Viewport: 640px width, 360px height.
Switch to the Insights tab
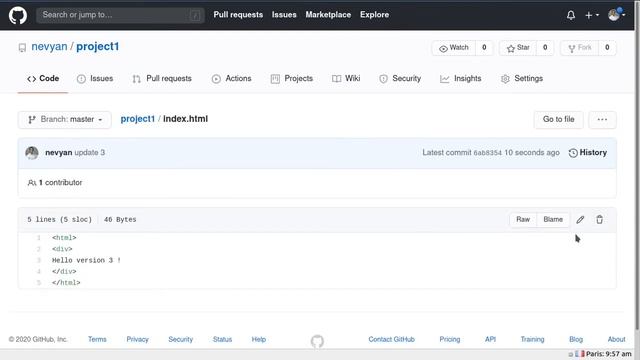461,78
